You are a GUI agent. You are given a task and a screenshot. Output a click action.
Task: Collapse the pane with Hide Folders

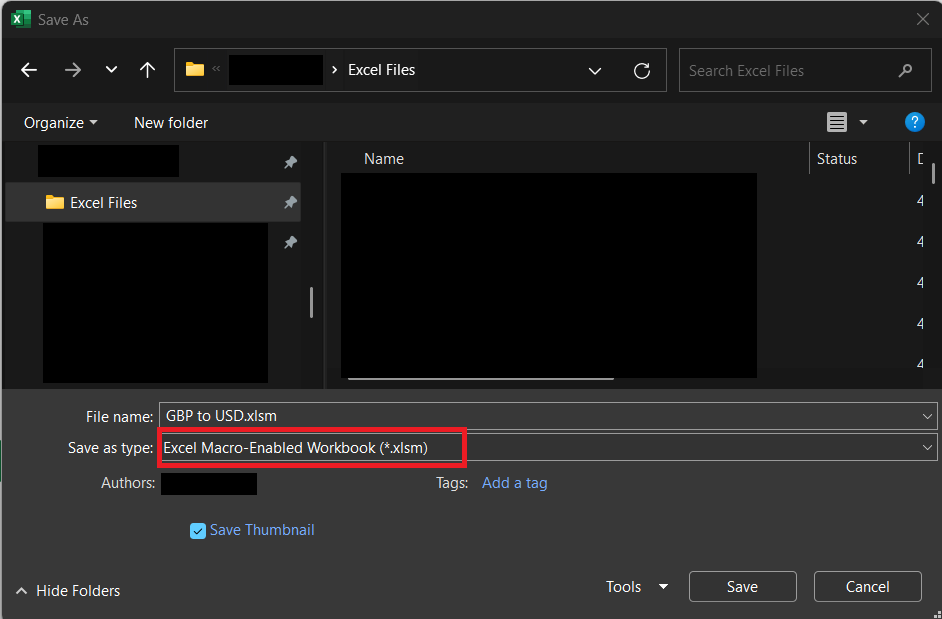coord(68,591)
